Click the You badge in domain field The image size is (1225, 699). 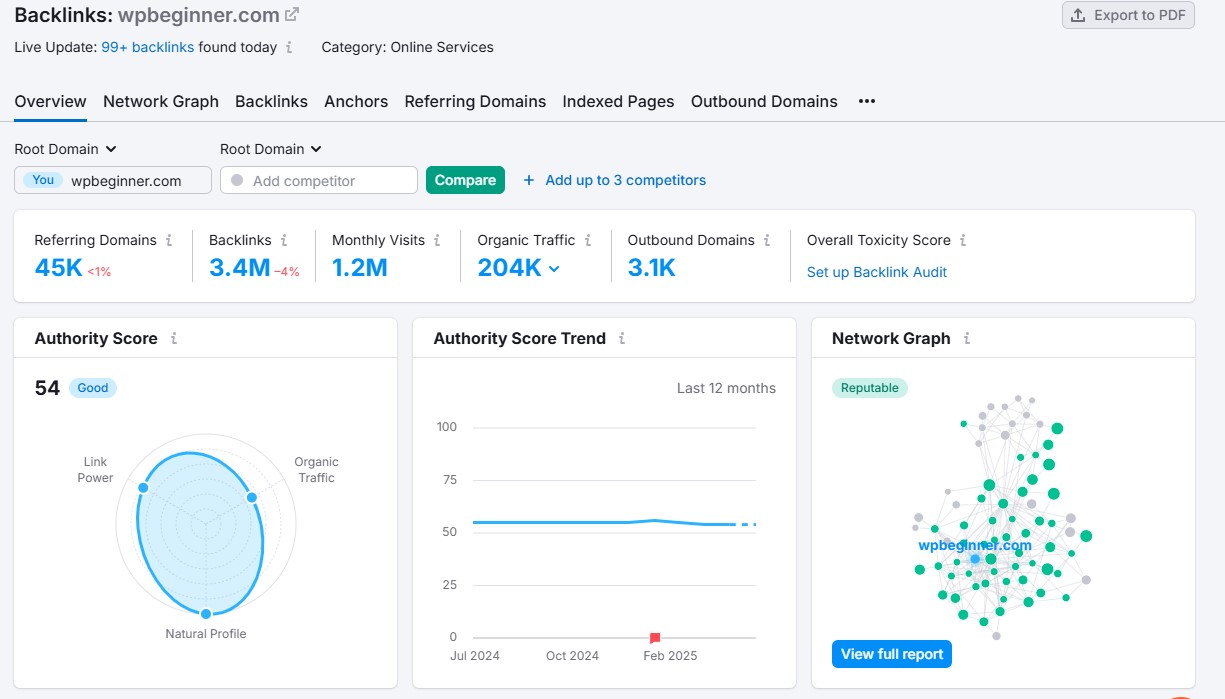43,180
